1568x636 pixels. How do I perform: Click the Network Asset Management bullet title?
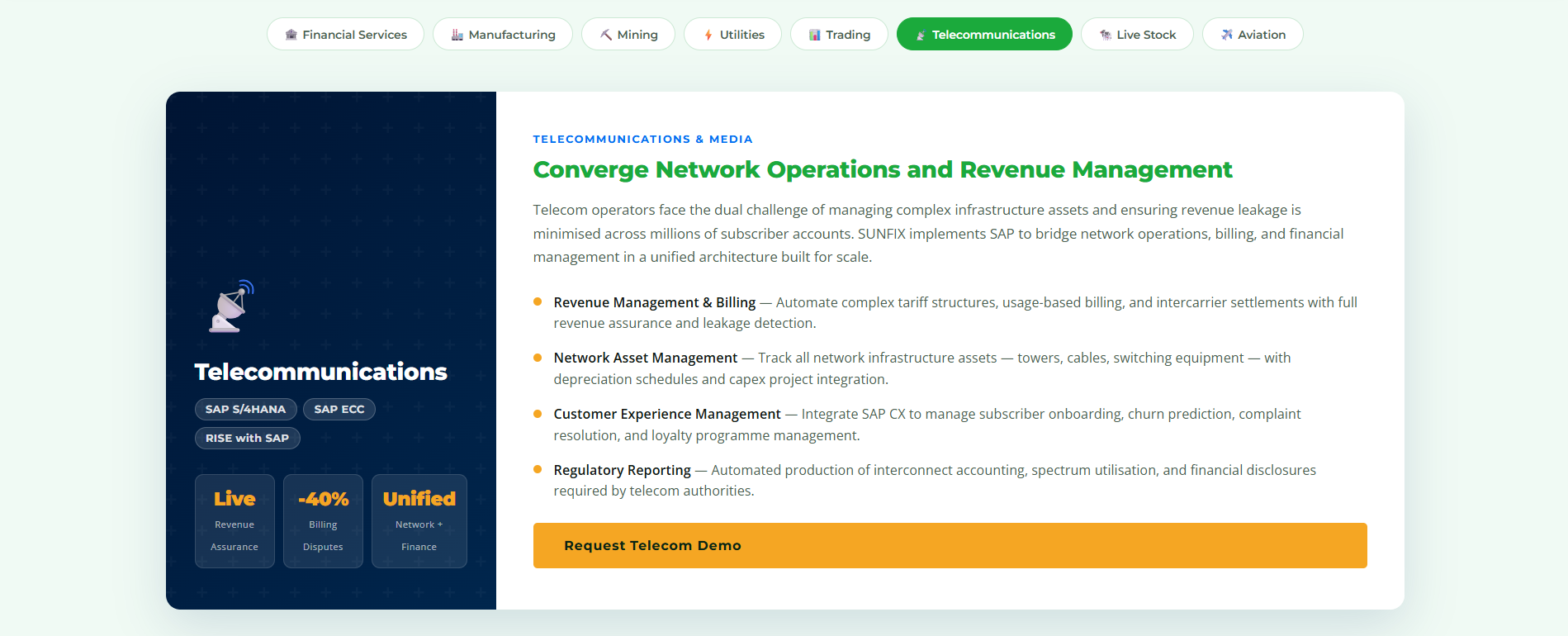pyautogui.click(x=646, y=358)
